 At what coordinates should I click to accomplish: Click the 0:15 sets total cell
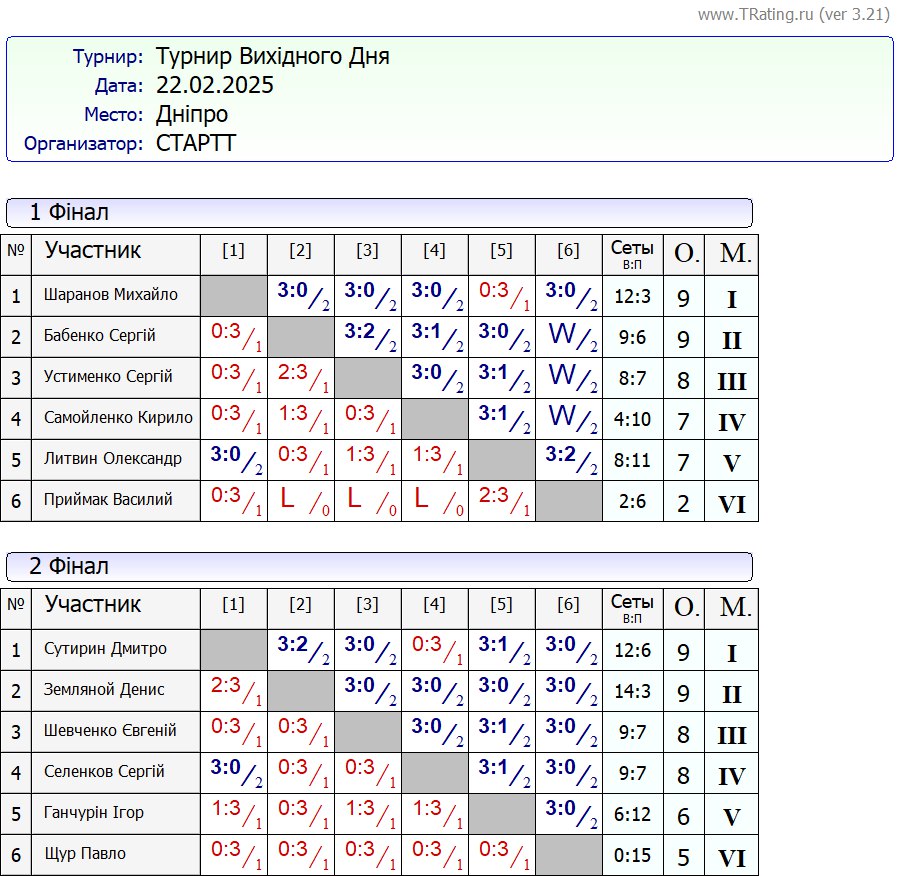pos(632,856)
